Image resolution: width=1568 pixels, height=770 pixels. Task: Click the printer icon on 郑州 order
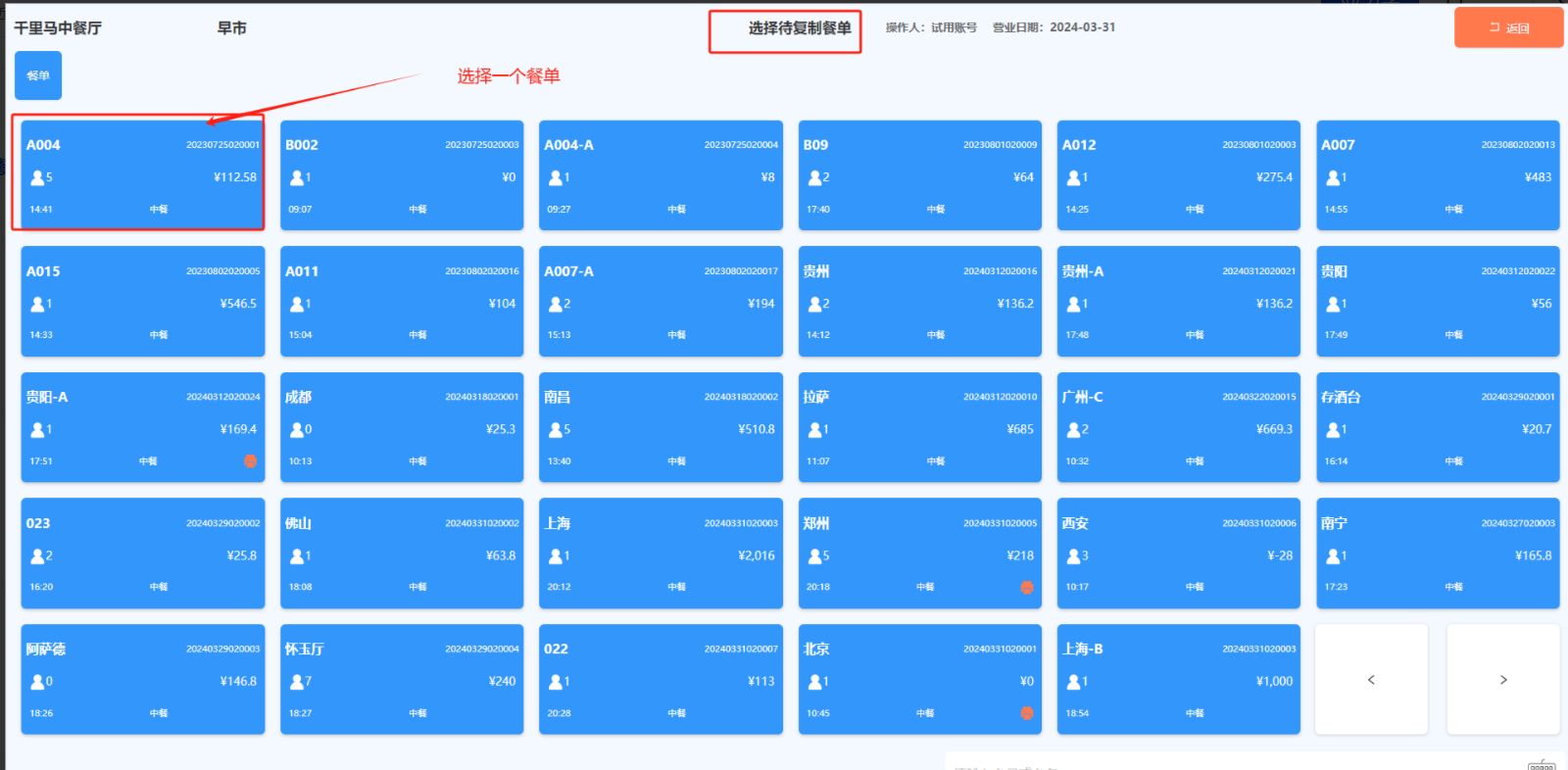coord(1026,588)
